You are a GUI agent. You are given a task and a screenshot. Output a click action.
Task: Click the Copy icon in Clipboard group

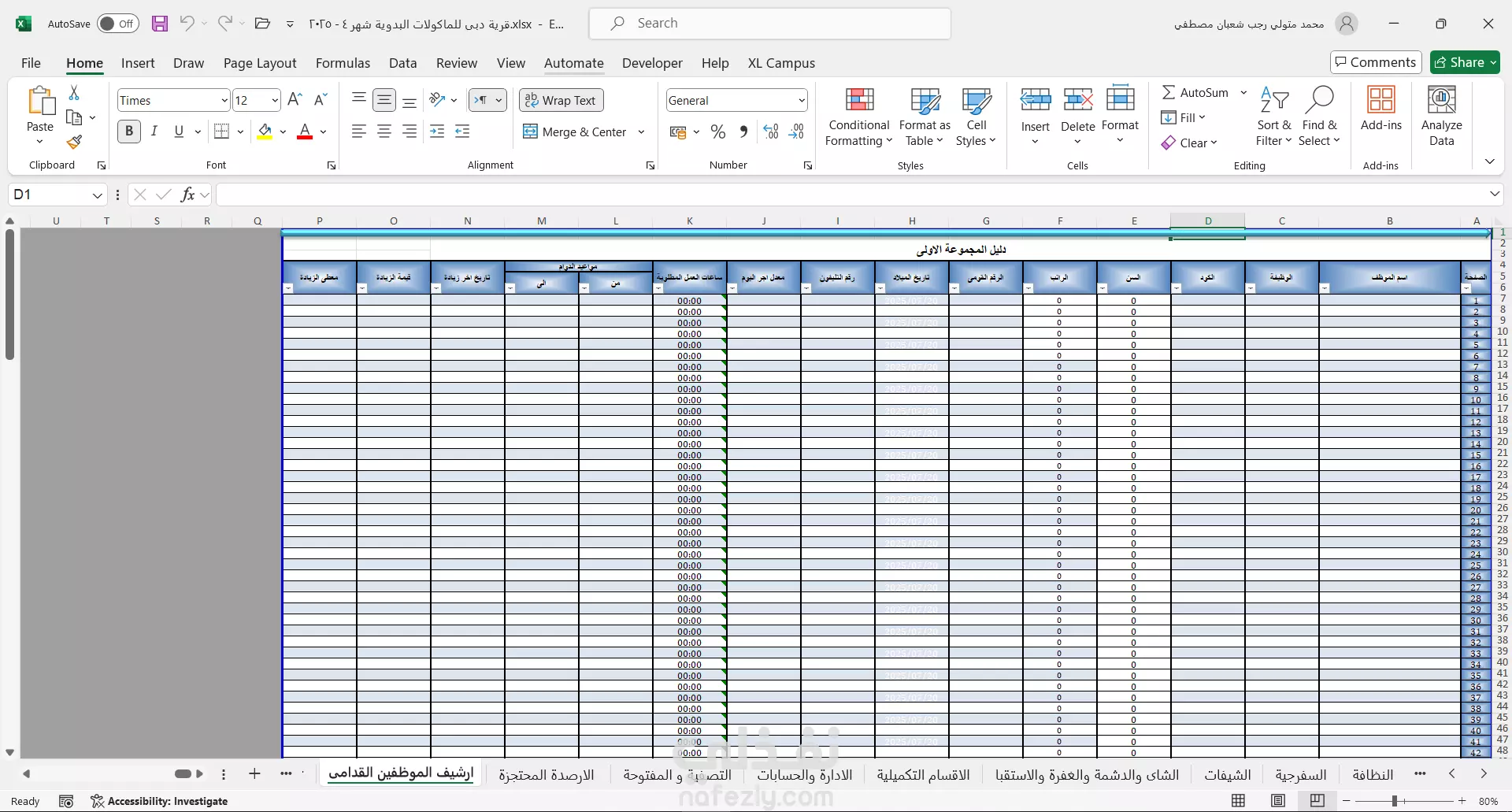pyautogui.click(x=74, y=117)
